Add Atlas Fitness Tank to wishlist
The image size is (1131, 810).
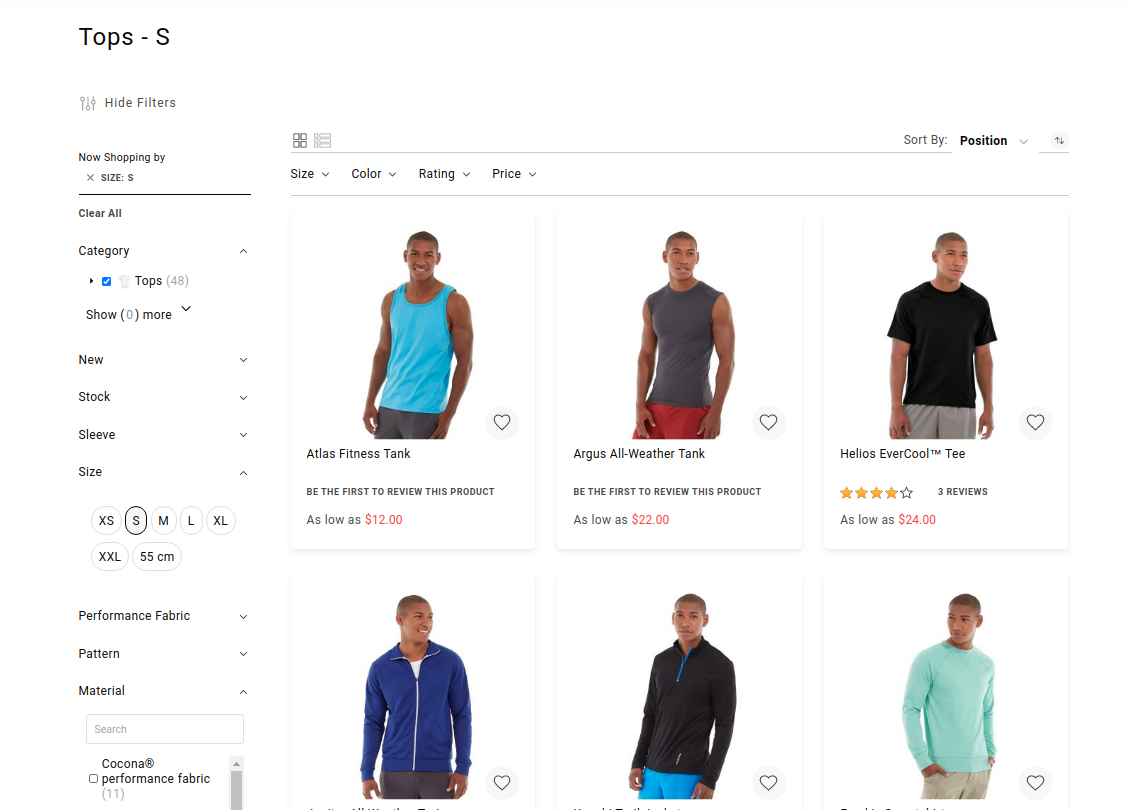click(x=502, y=422)
